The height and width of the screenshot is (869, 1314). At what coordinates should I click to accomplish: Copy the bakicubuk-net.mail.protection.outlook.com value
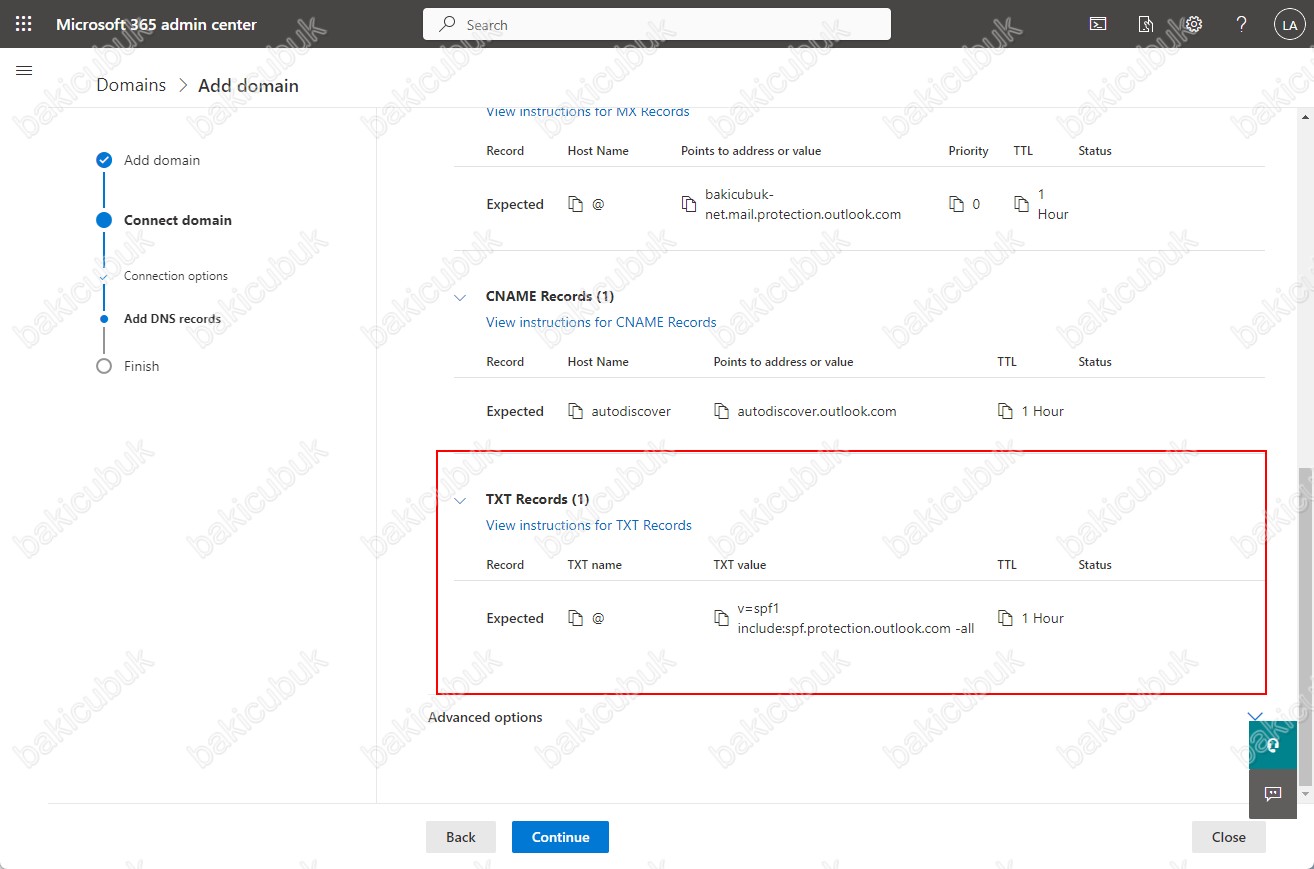point(689,204)
